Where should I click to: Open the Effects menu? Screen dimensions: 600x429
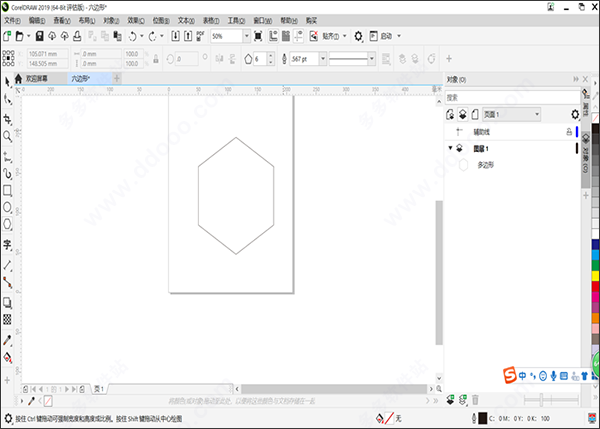pos(136,21)
